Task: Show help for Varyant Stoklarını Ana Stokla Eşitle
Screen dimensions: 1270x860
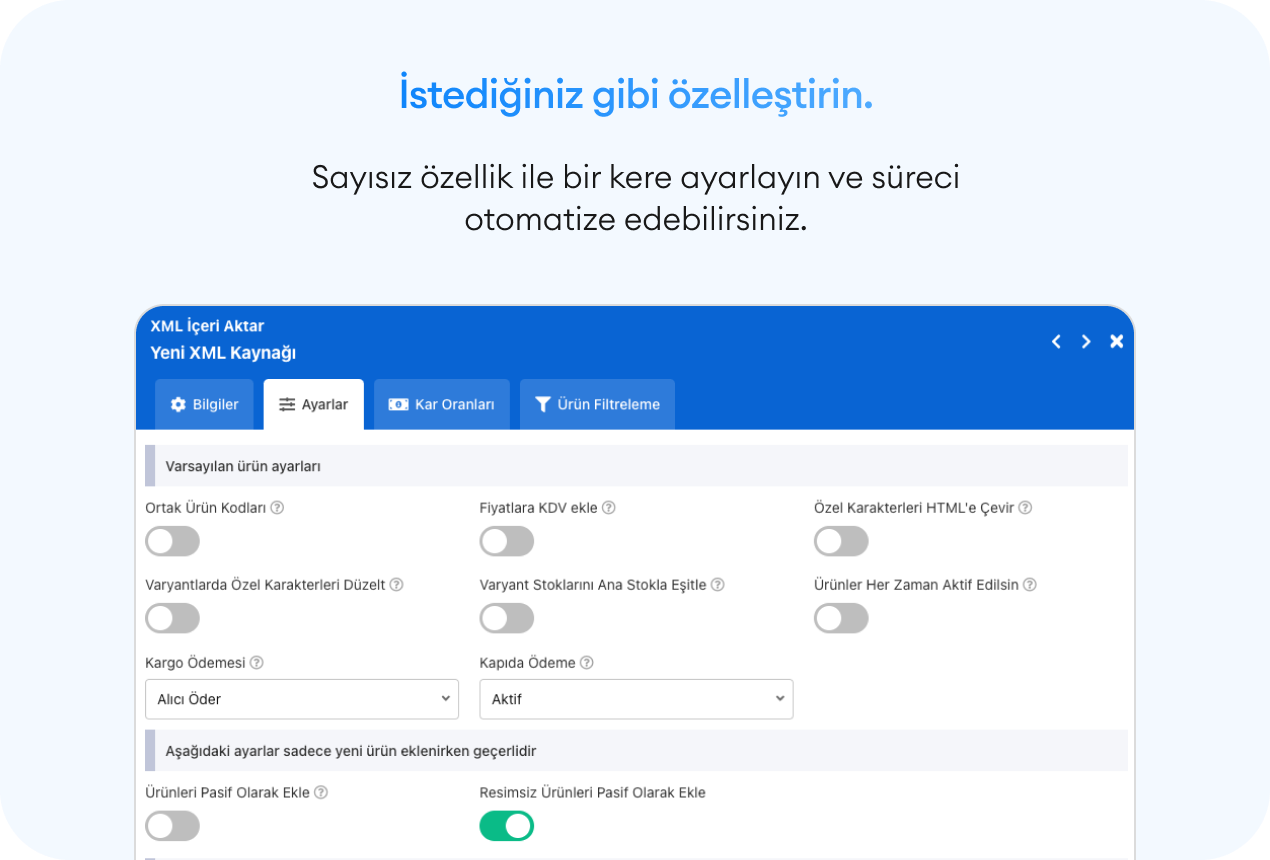Action: pyautogui.click(x=718, y=585)
